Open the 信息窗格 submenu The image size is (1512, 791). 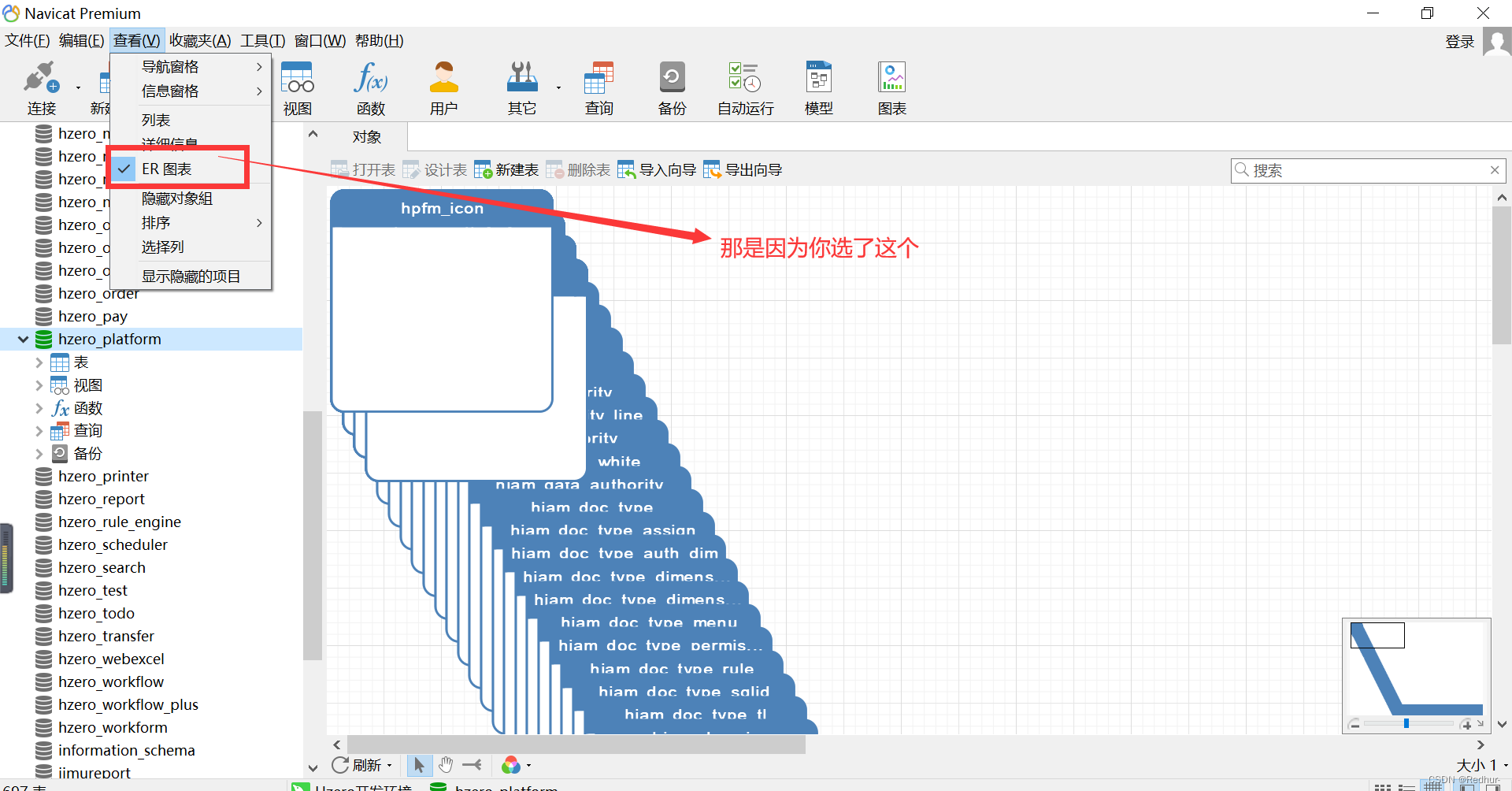191,91
